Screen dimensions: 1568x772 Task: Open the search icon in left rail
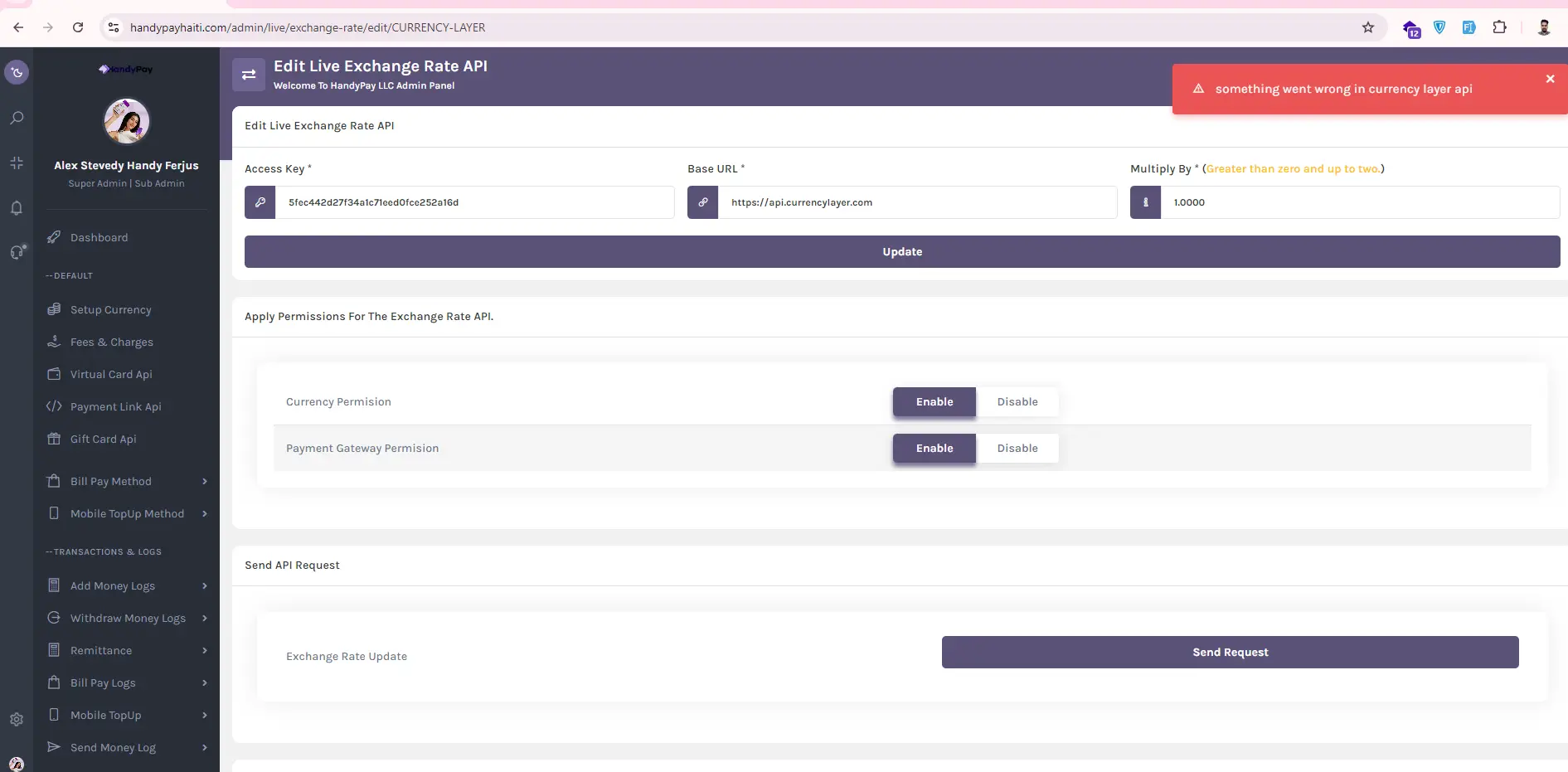(x=17, y=118)
